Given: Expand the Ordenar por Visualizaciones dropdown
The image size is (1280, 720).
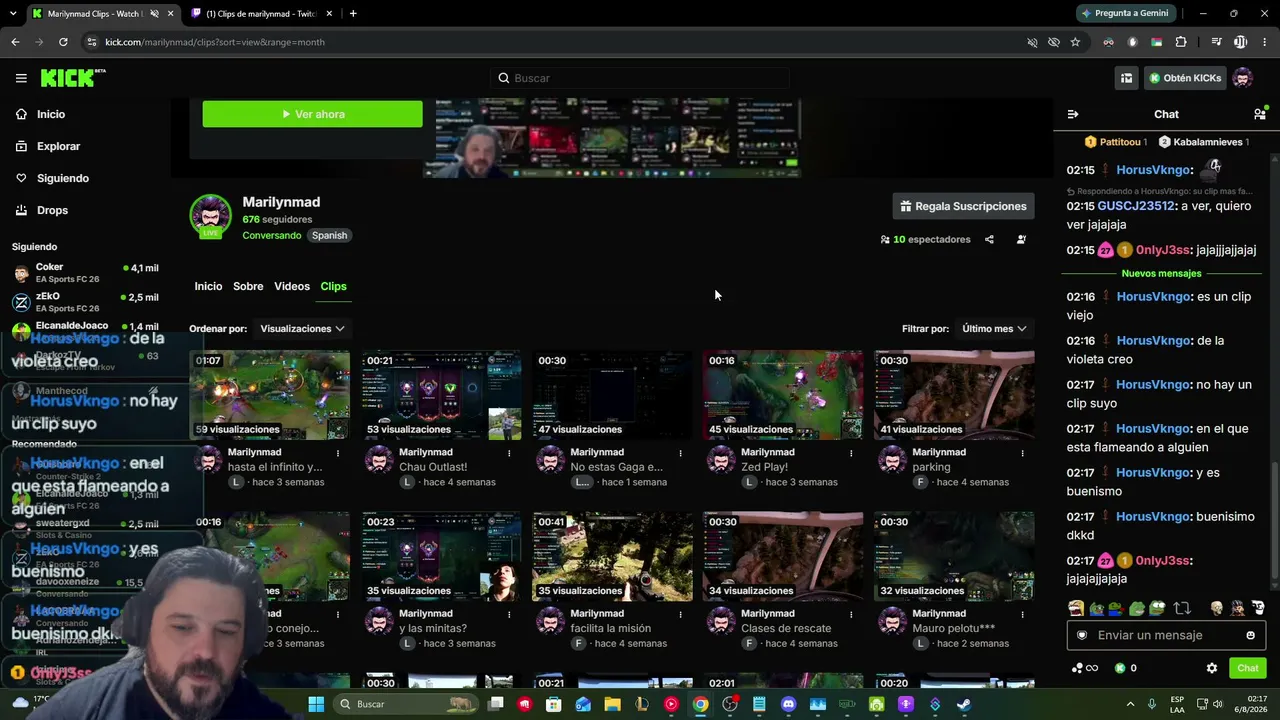Looking at the screenshot, I should point(302,329).
